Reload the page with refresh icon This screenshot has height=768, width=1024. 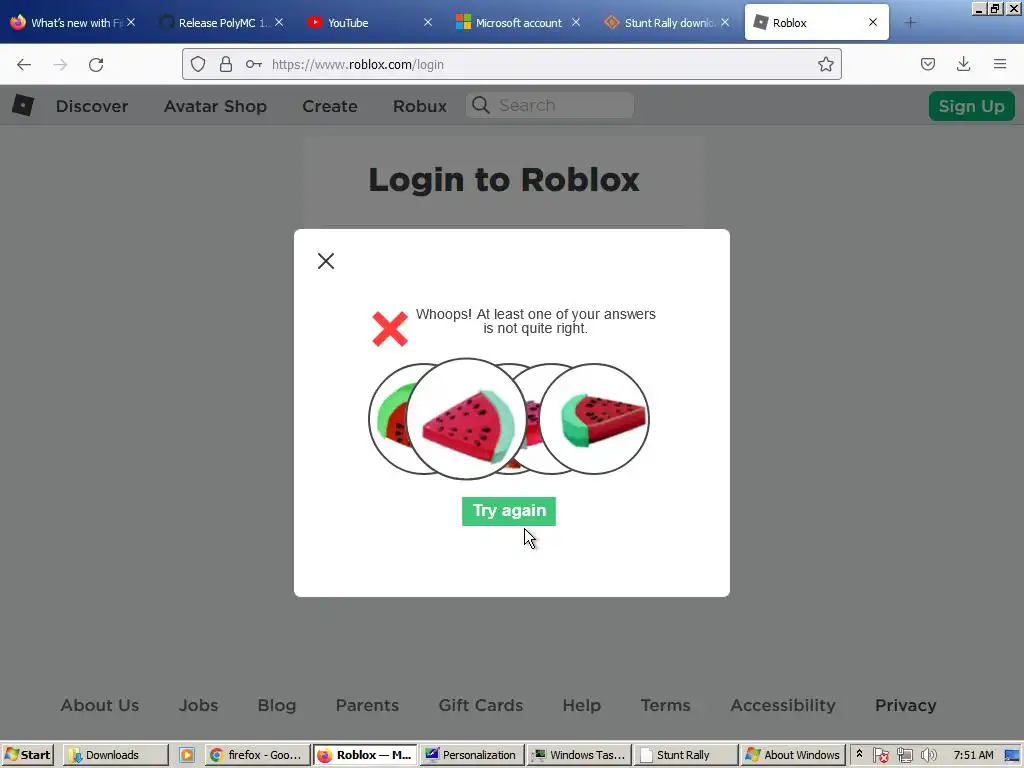[96, 64]
